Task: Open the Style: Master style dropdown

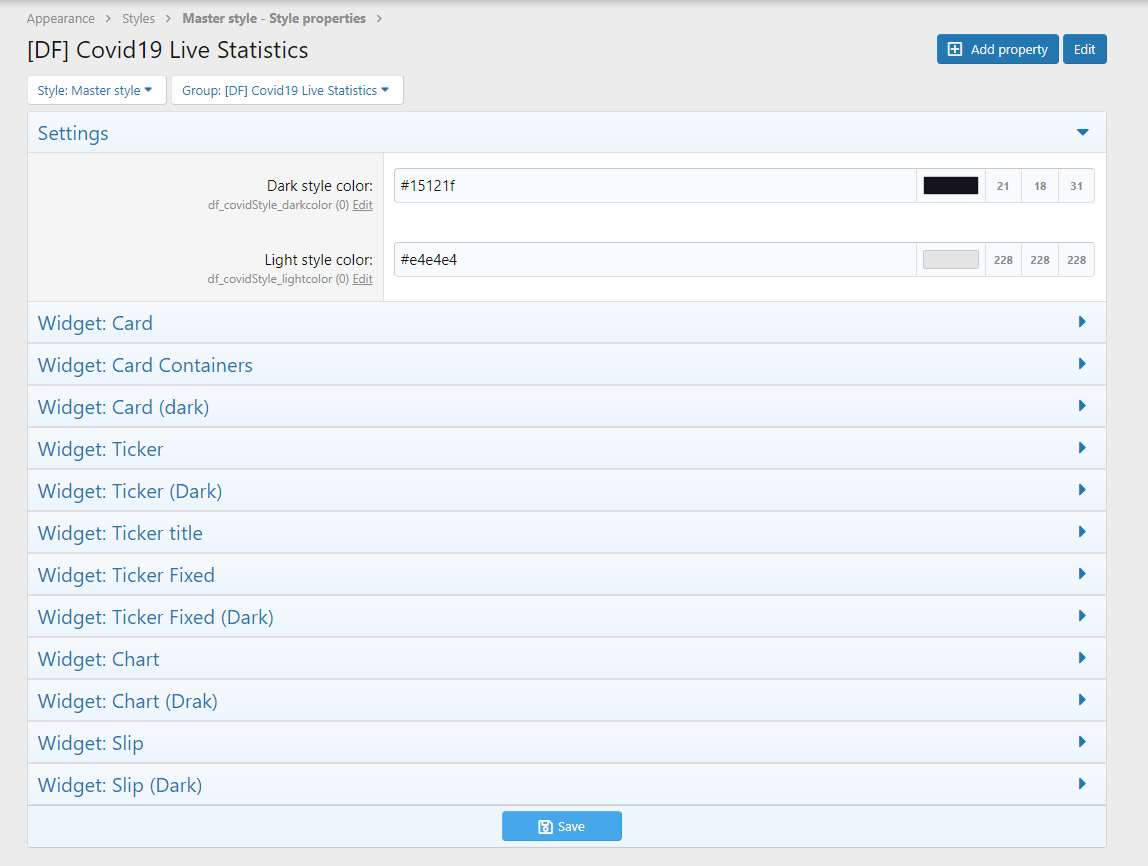Action: 95,90
